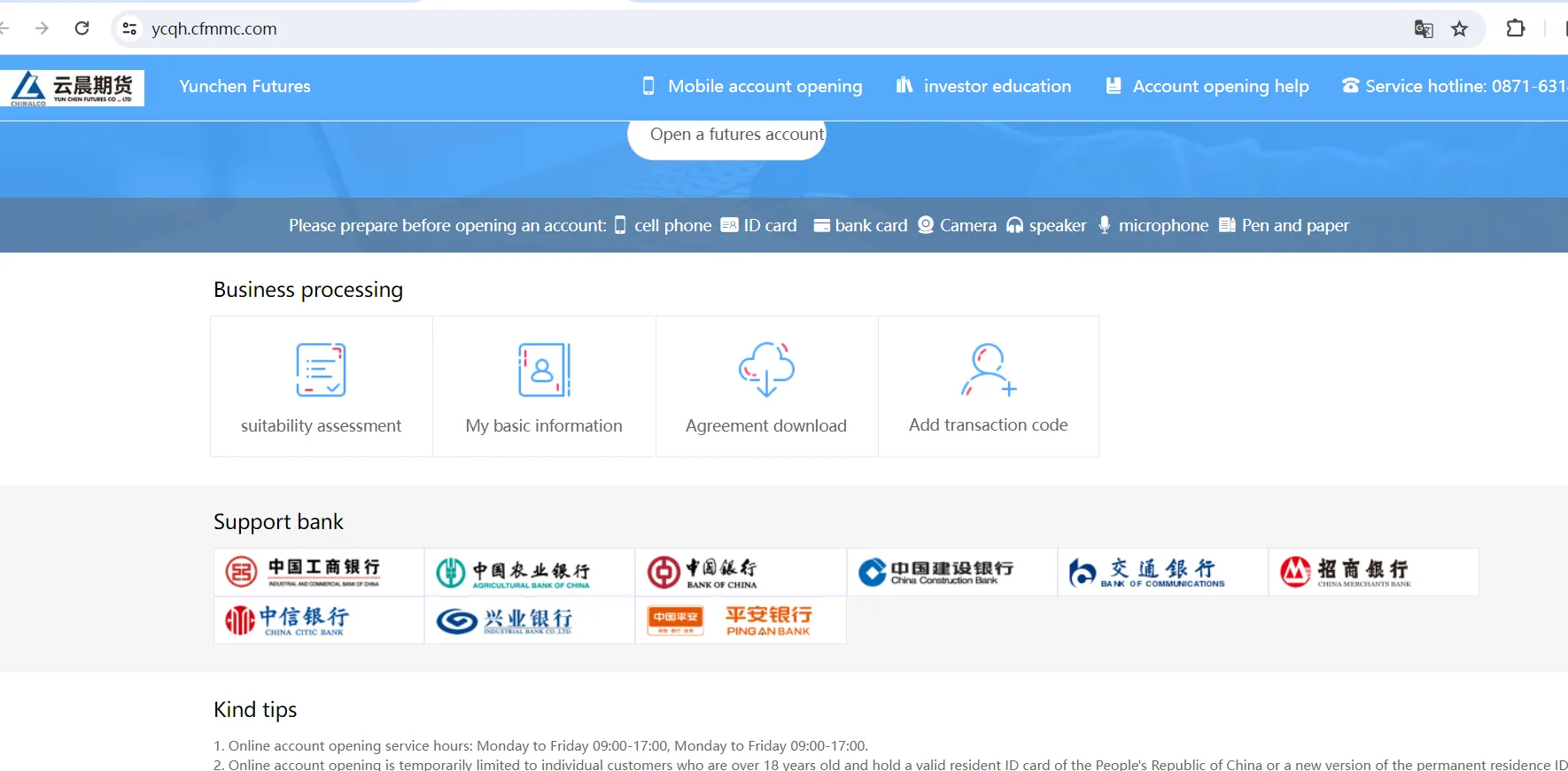Click the bank card icon in prepare list
Viewport: 1568px width, 771px height.
pyautogui.click(x=821, y=225)
